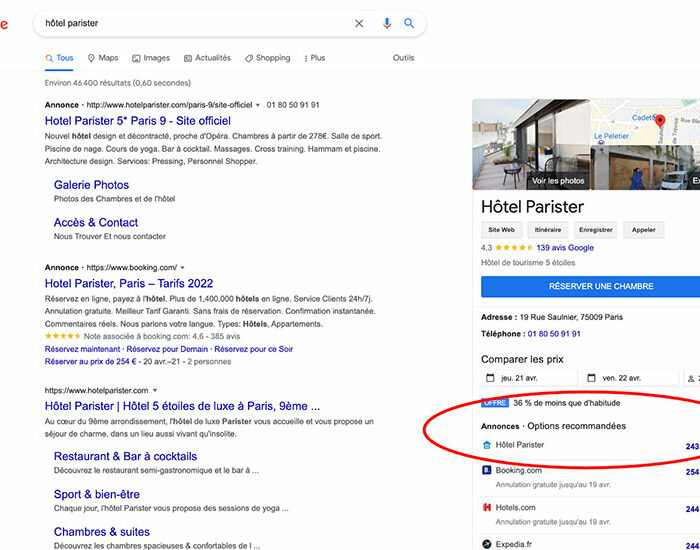Open the 139 avis Google reviews link
This screenshot has height=550, width=700.
565,247
